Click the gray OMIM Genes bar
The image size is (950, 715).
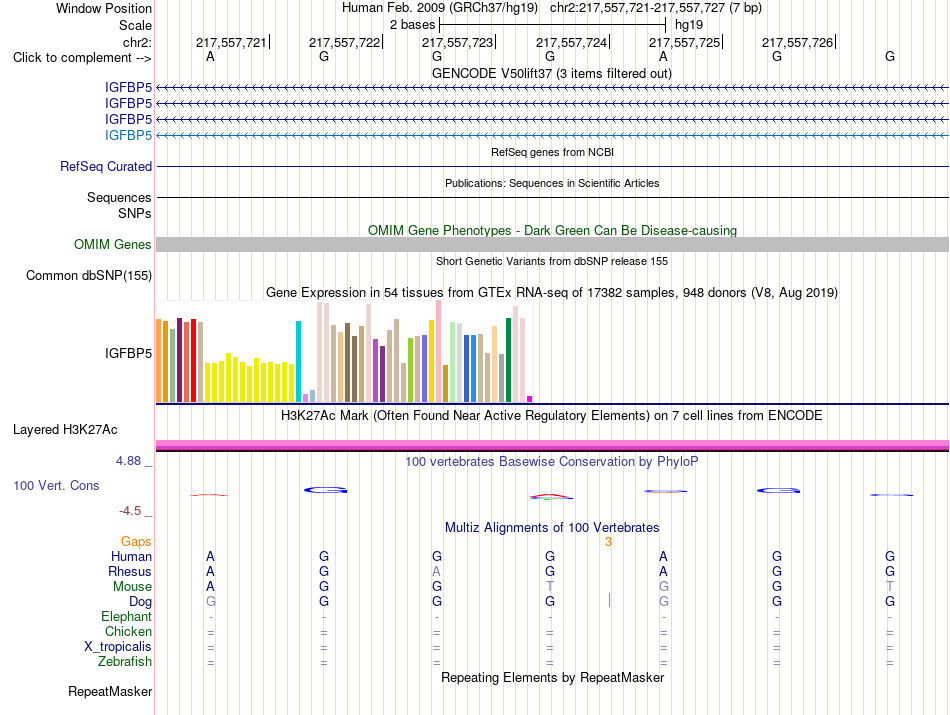(x=552, y=244)
